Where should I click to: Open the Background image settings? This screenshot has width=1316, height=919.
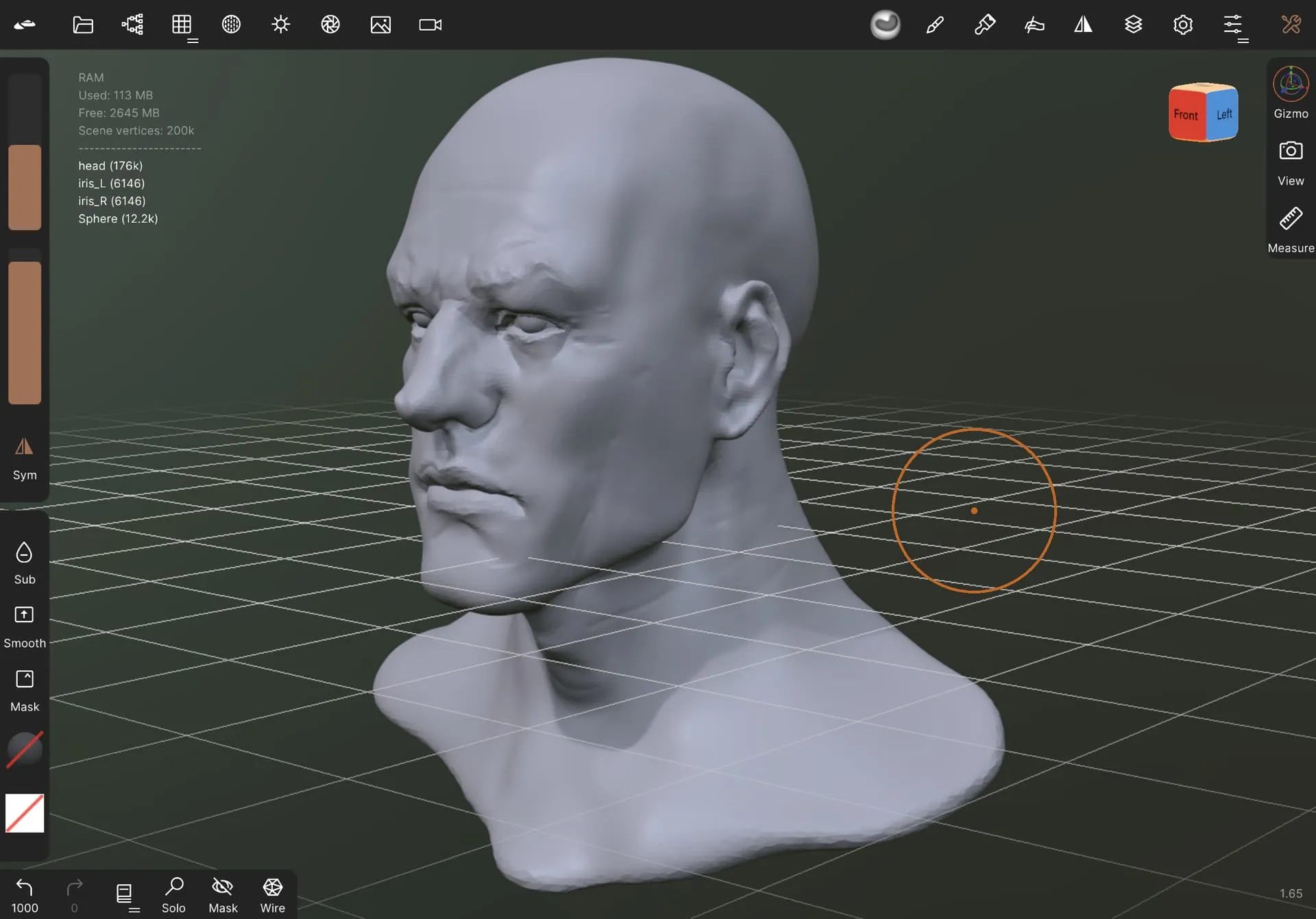381,25
